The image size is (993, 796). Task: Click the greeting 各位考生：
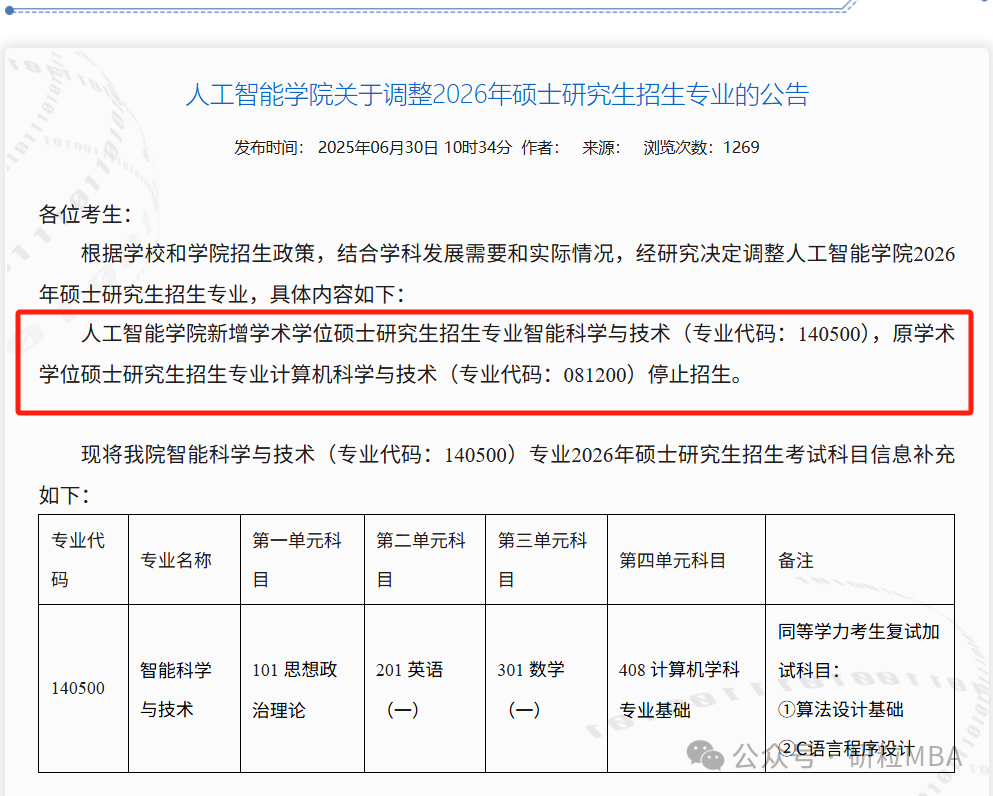tap(85, 214)
